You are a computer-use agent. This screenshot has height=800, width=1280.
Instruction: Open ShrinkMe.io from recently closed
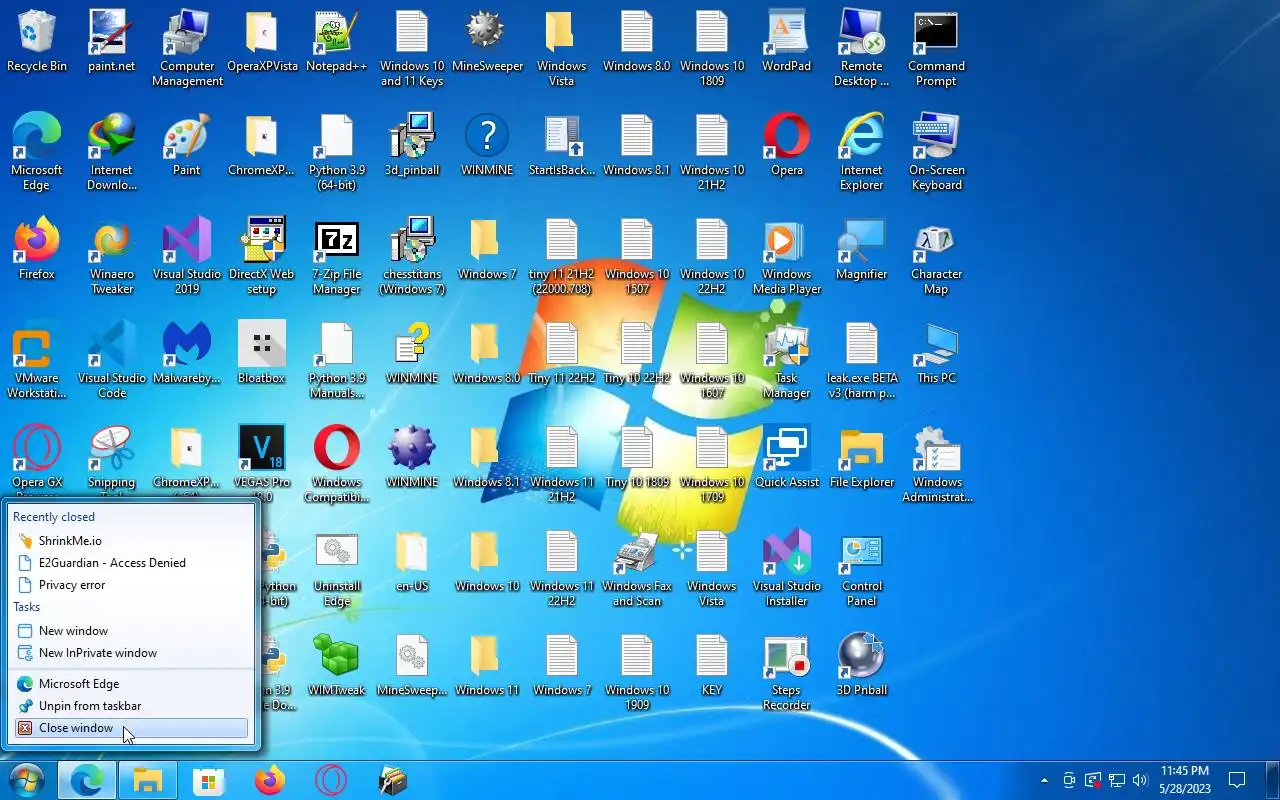tap(131, 541)
